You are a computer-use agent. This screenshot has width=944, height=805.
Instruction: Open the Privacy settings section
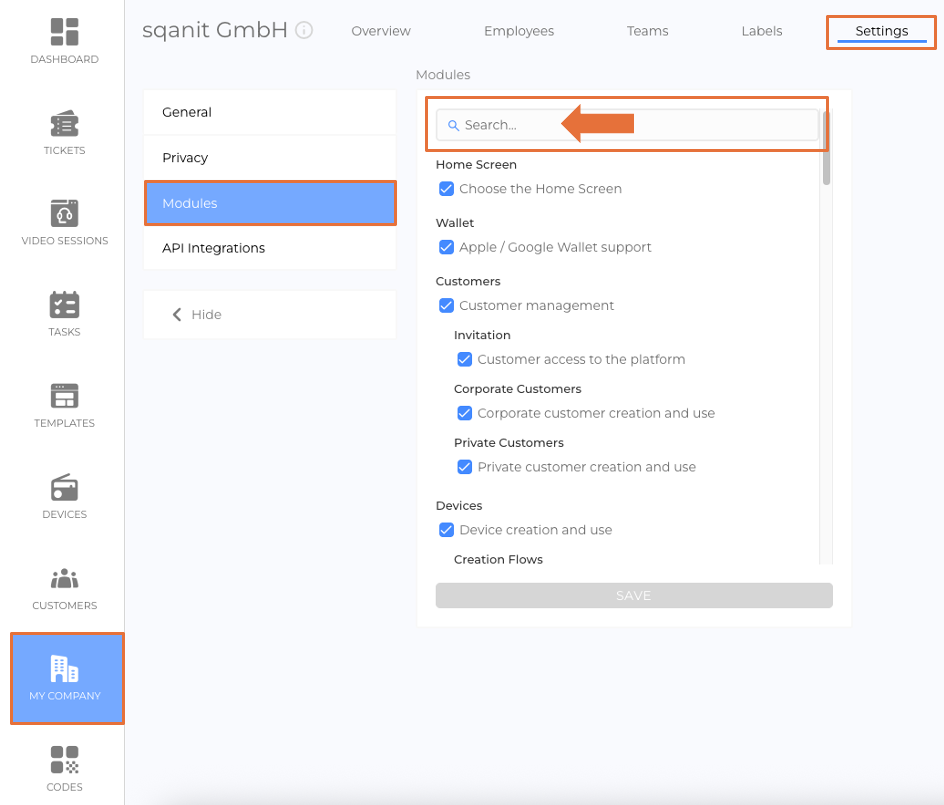186,157
